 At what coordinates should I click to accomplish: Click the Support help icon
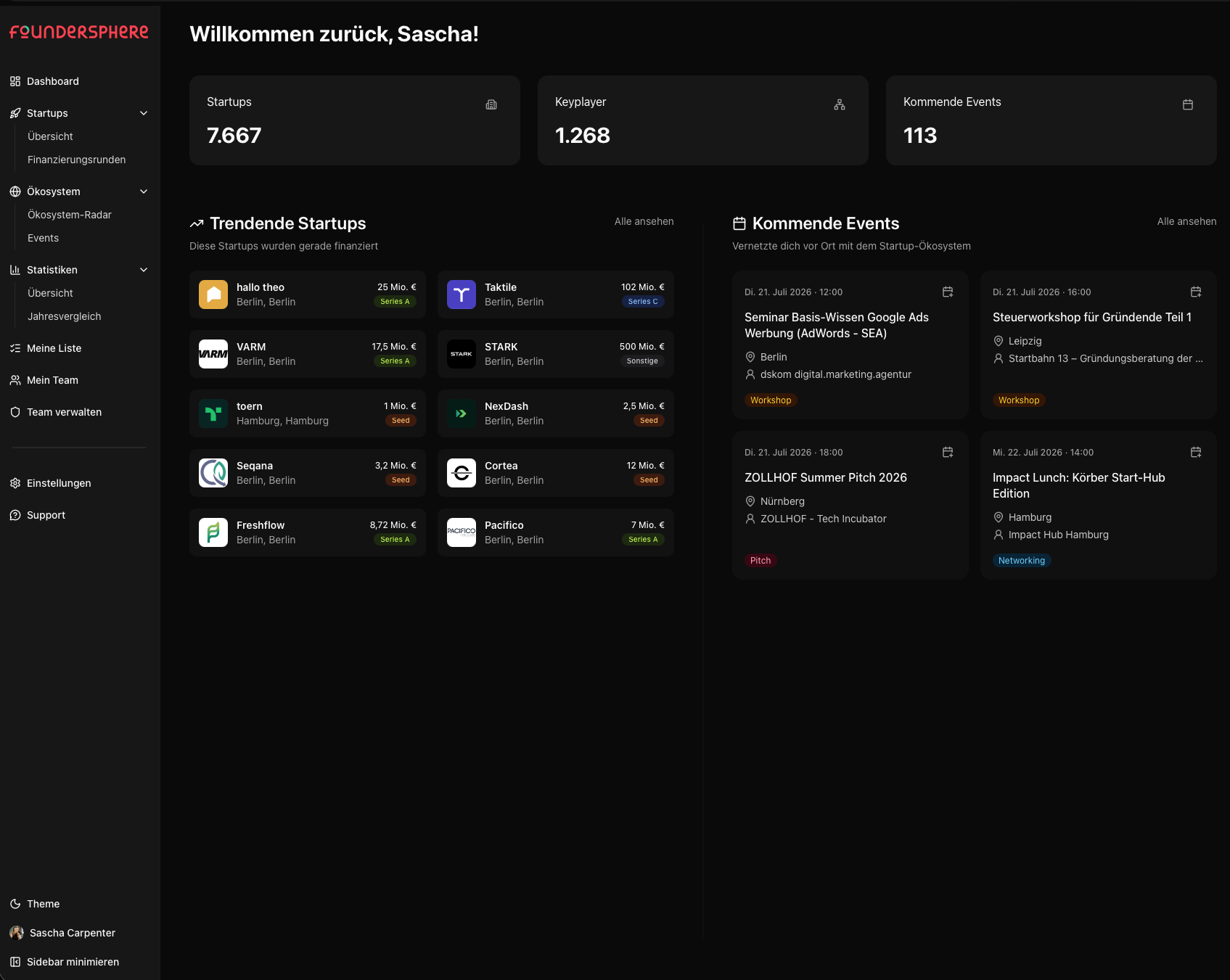click(15, 515)
